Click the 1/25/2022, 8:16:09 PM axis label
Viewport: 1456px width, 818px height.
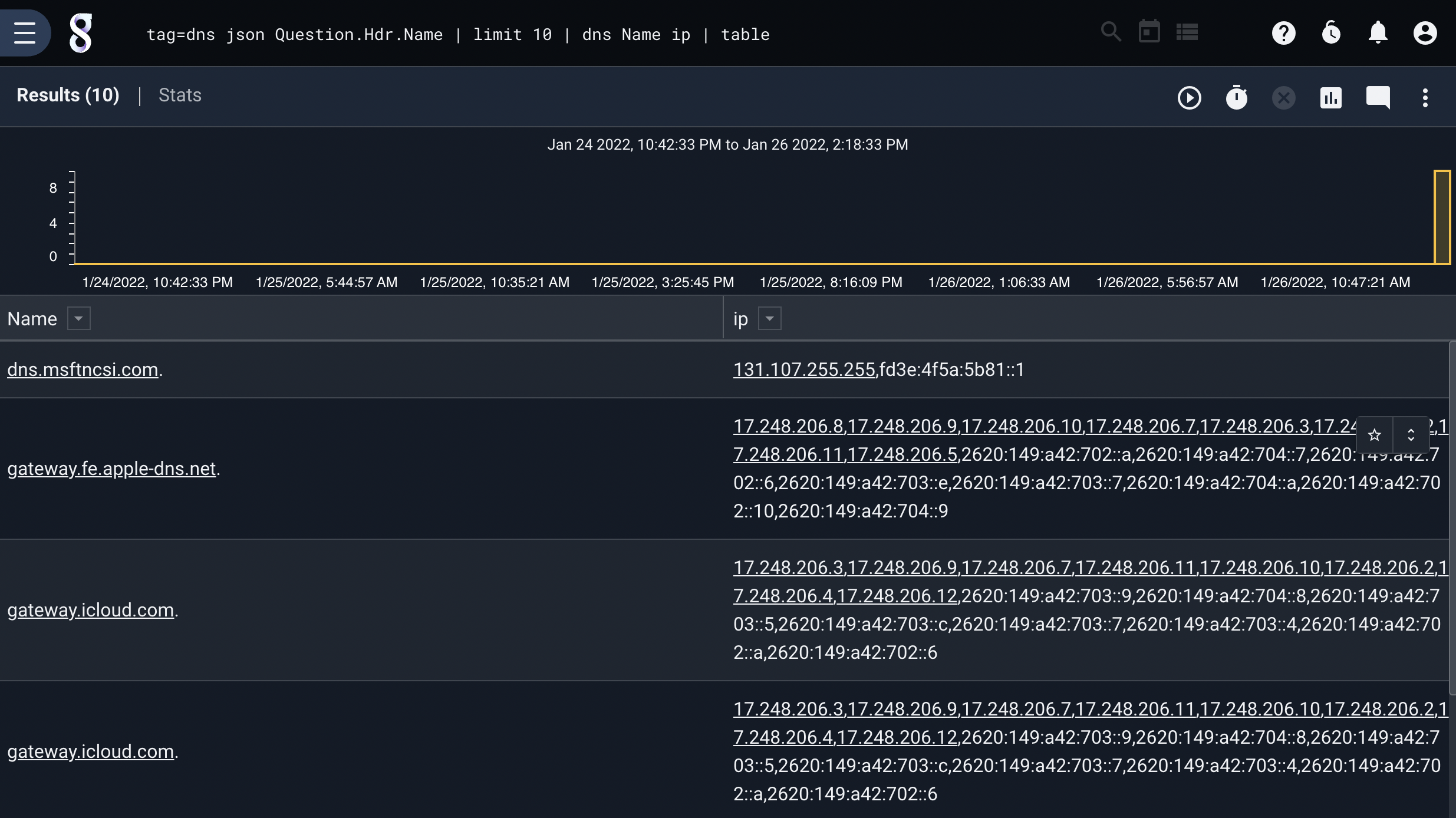[831, 282]
